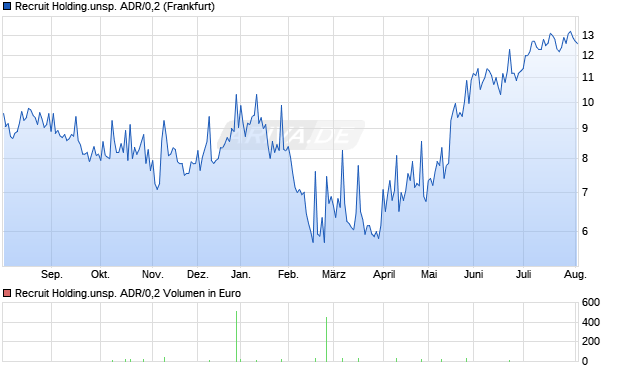Click the volume axis value 0
The image size is (620, 371).
[x=585, y=361]
